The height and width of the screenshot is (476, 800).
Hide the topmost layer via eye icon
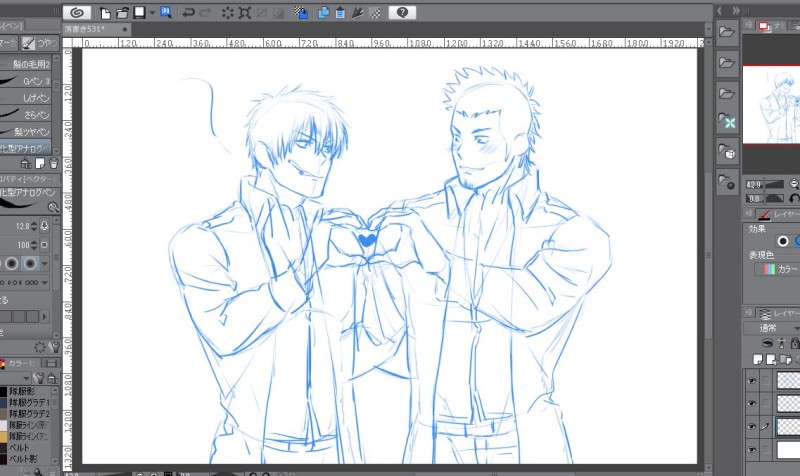tap(752, 381)
